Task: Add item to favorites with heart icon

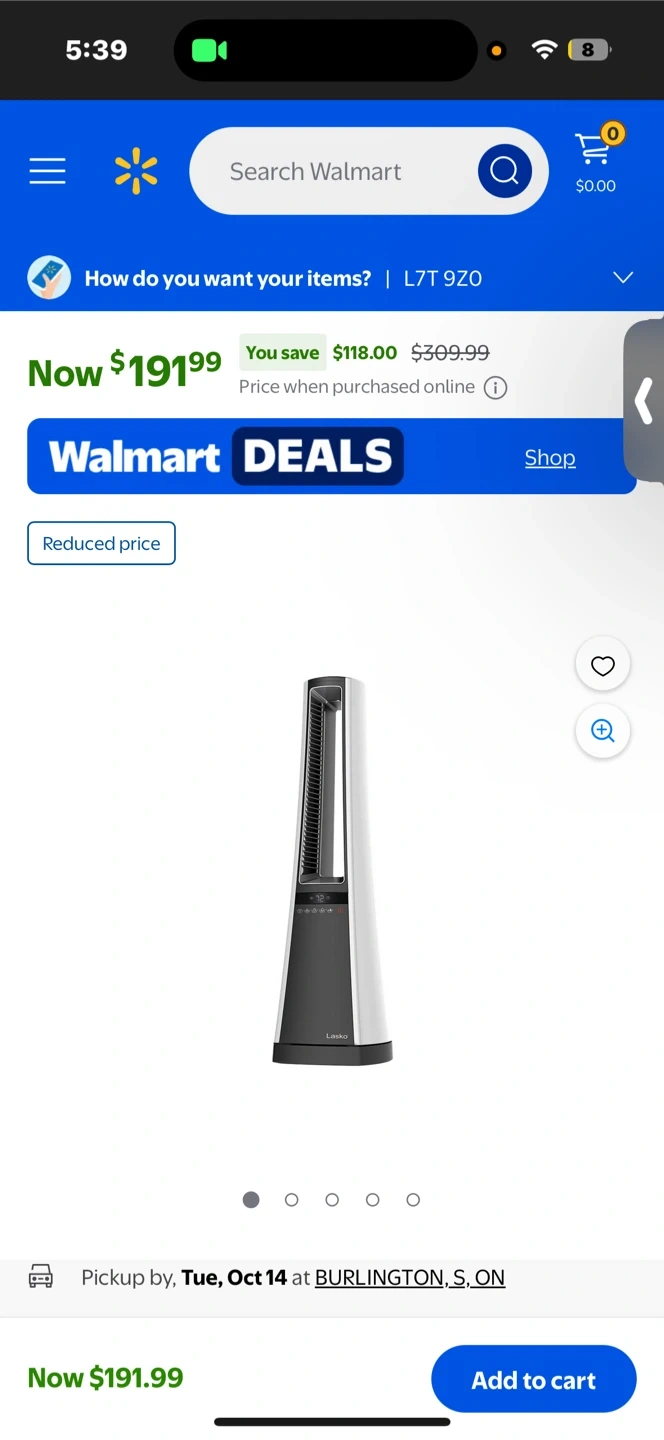Action: pyautogui.click(x=603, y=666)
